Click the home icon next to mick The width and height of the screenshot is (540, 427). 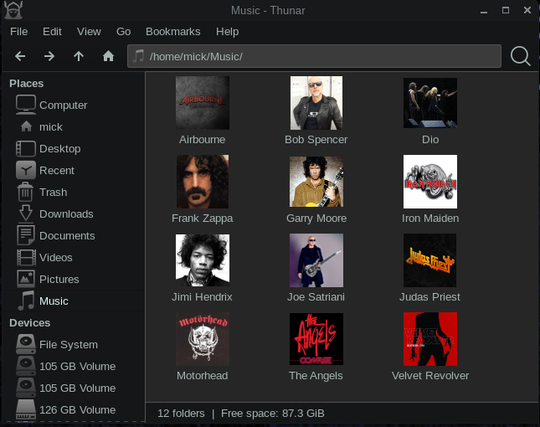coord(26,127)
